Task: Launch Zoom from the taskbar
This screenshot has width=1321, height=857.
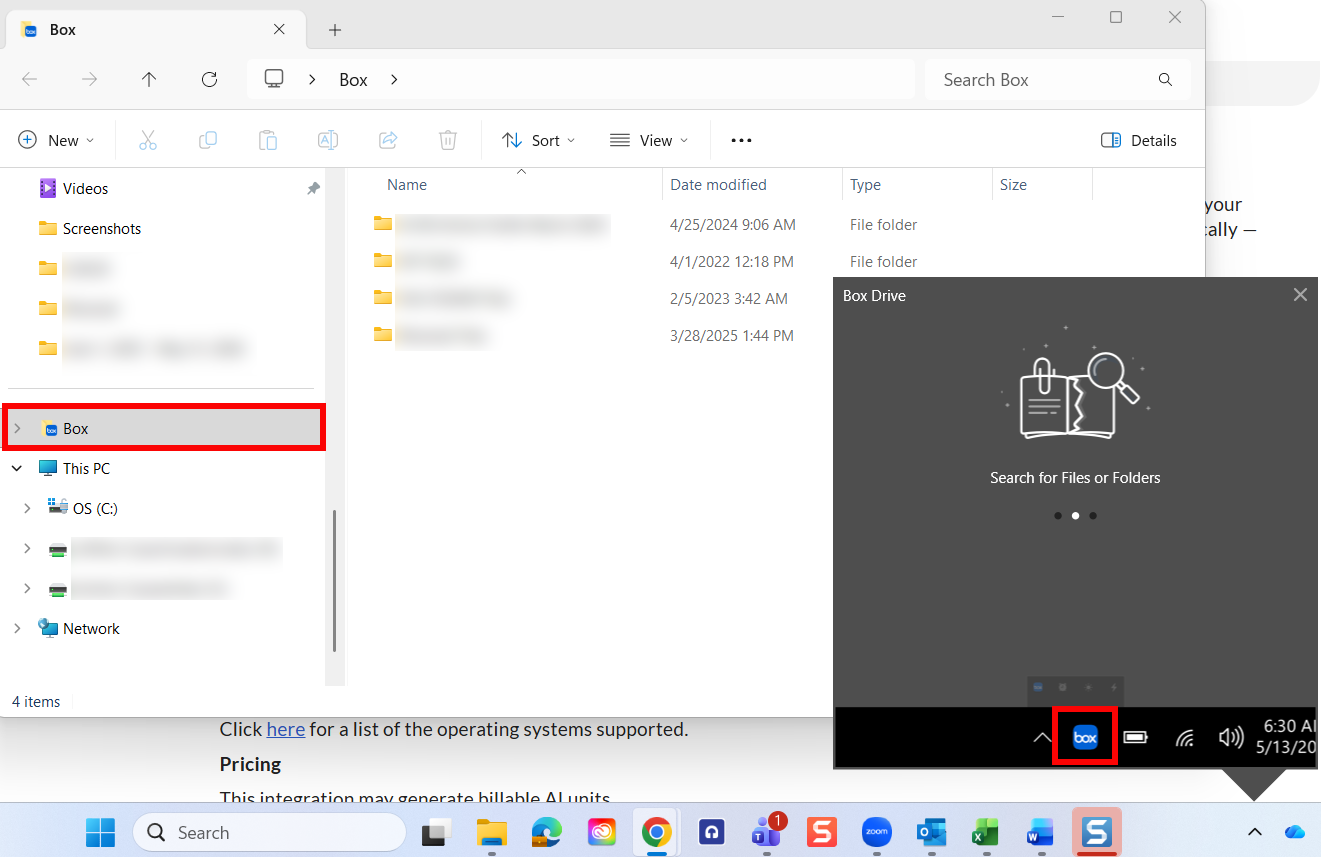Action: tap(876, 832)
